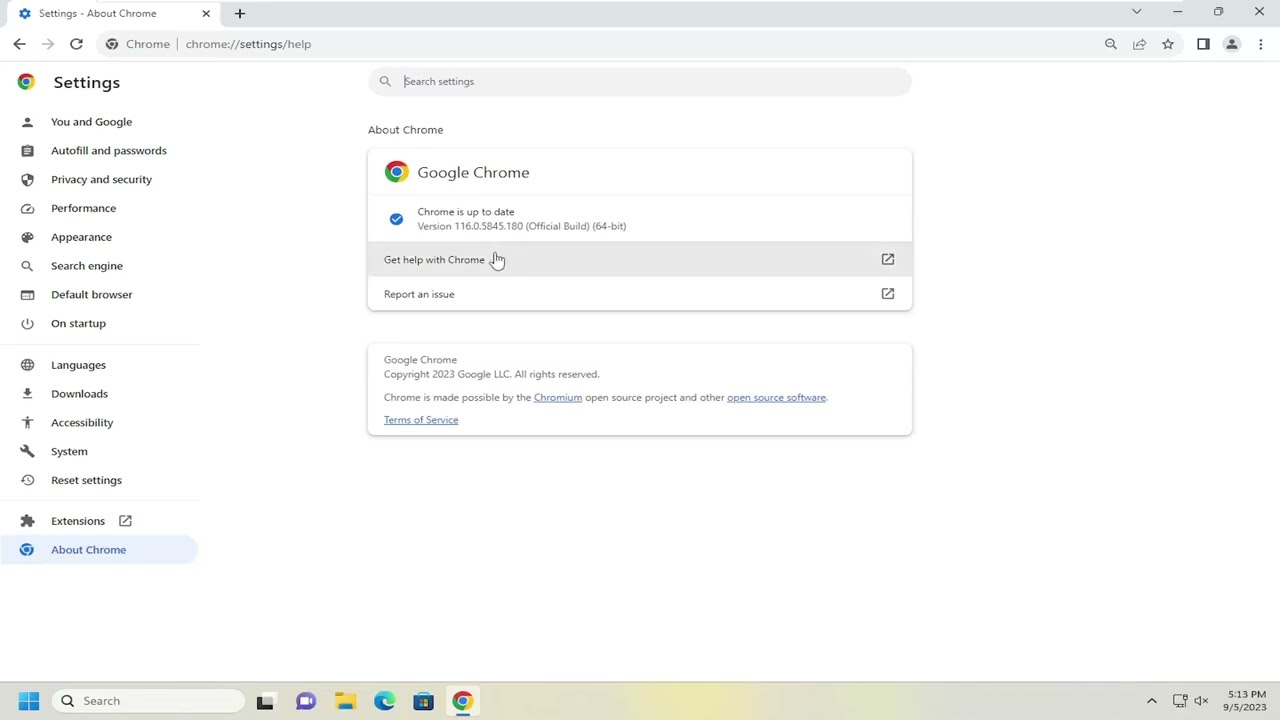
Task: Open the Windows Start menu
Action: click(28, 701)
